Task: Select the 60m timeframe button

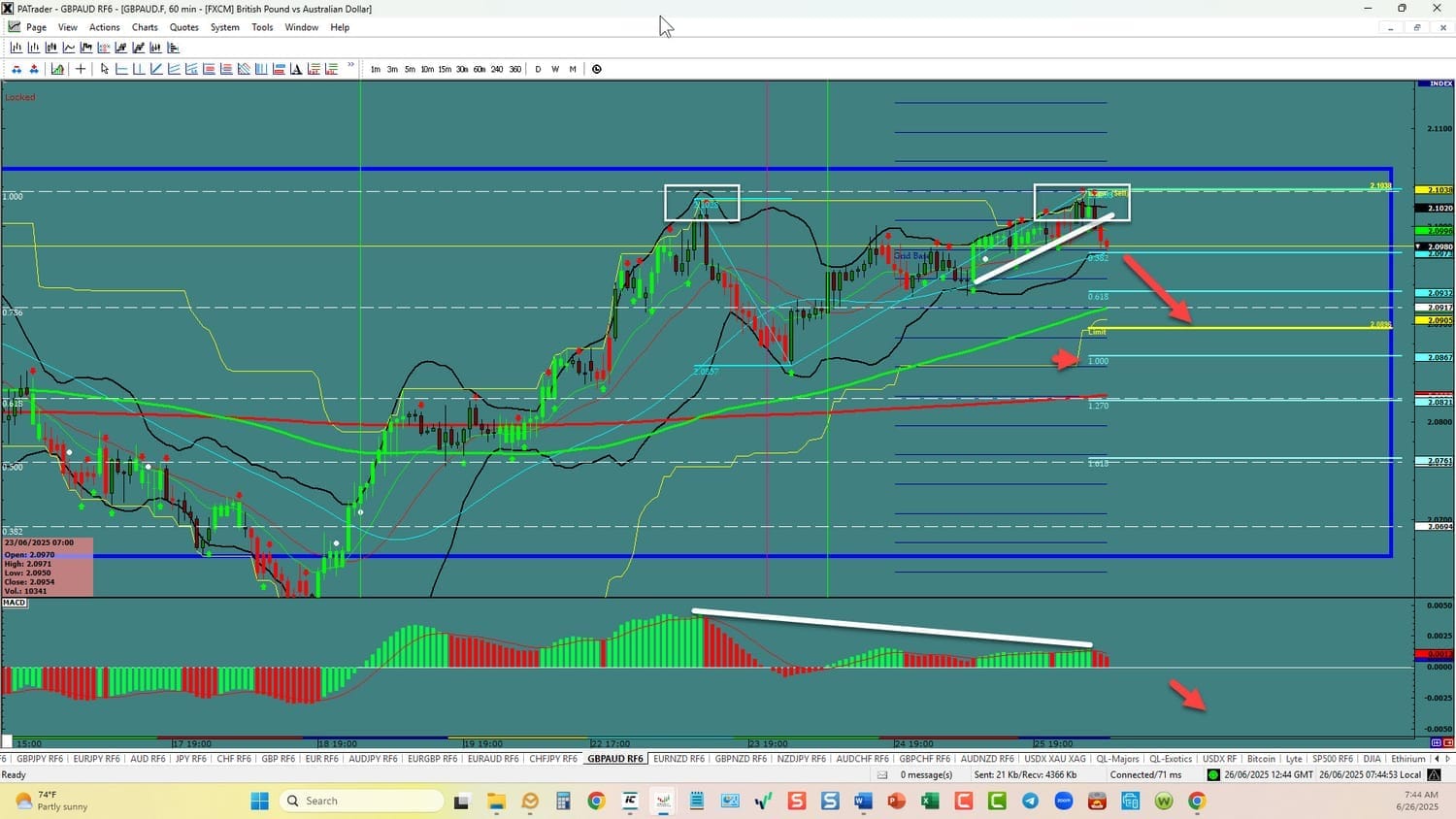Action: [x=480, y=69]
